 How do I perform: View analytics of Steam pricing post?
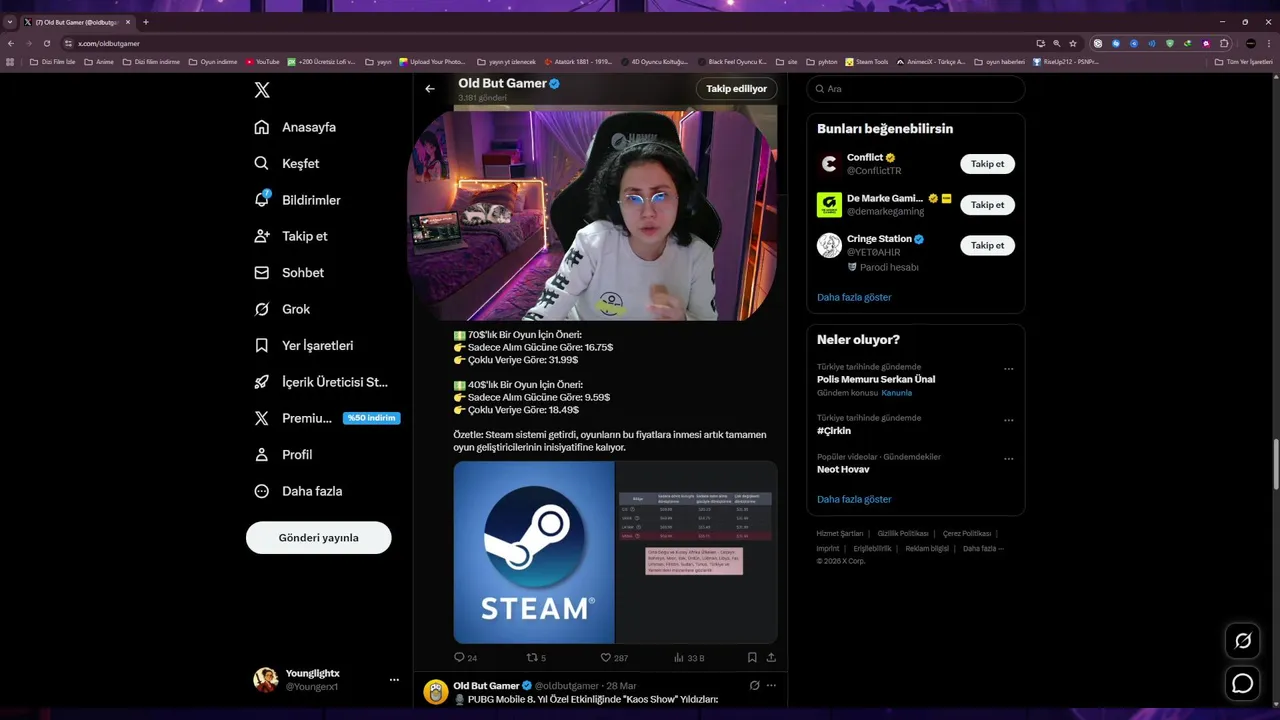(689, 658)
